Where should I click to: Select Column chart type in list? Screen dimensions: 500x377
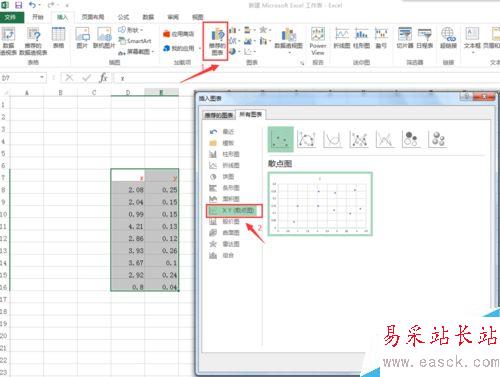pyautogui.click(x=224, y=154)
